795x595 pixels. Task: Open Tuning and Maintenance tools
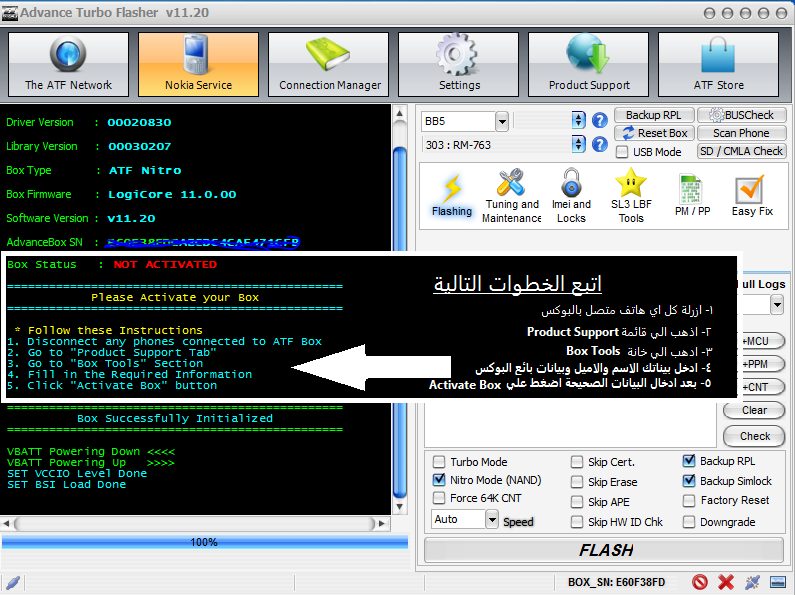pos(512,196)
